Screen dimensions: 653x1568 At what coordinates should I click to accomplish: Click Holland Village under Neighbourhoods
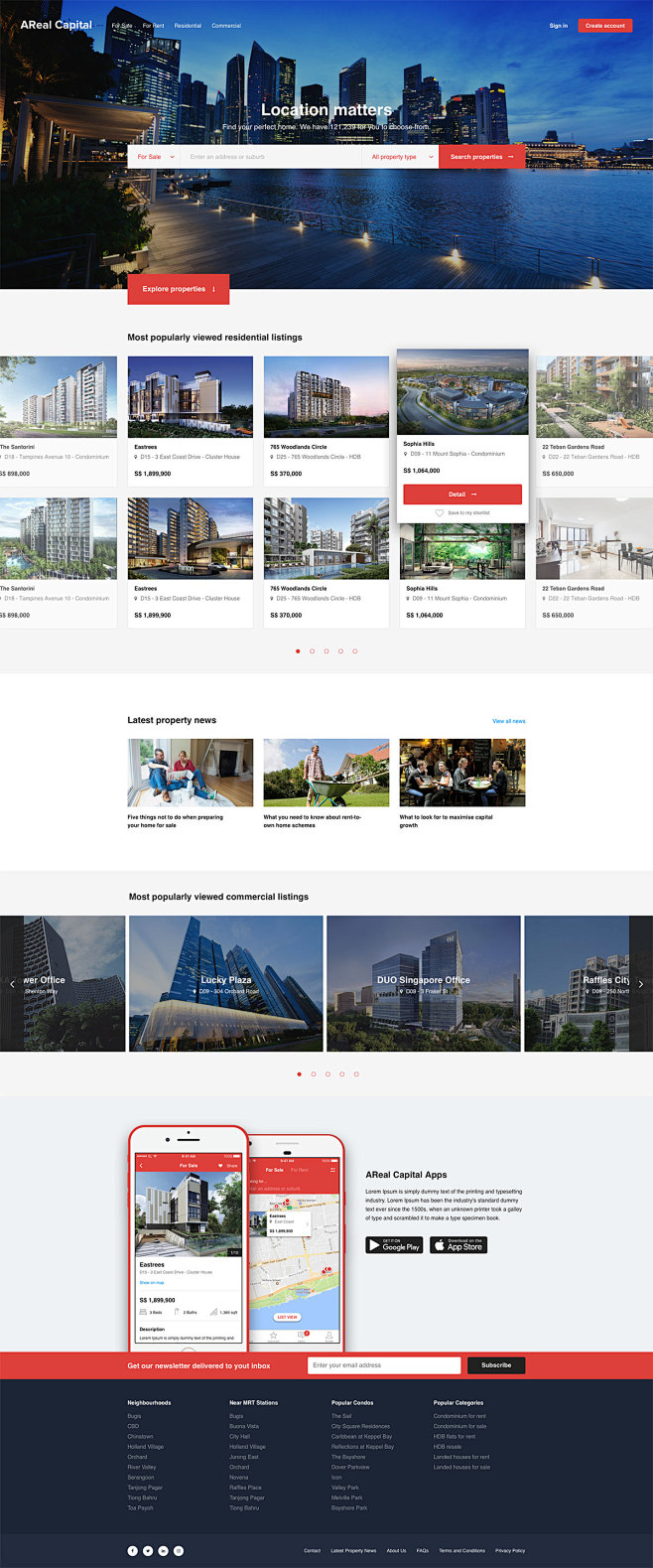145,1447
